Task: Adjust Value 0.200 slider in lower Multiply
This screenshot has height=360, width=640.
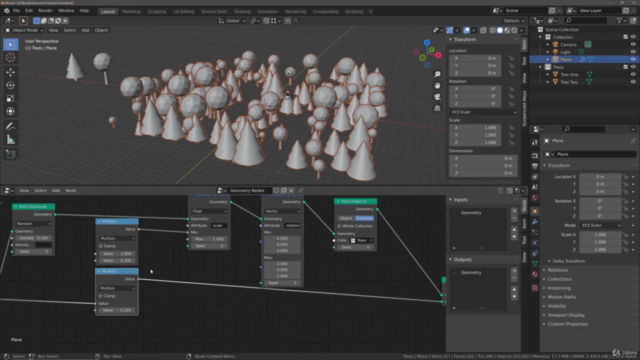Action: click(x=117, y=310)
